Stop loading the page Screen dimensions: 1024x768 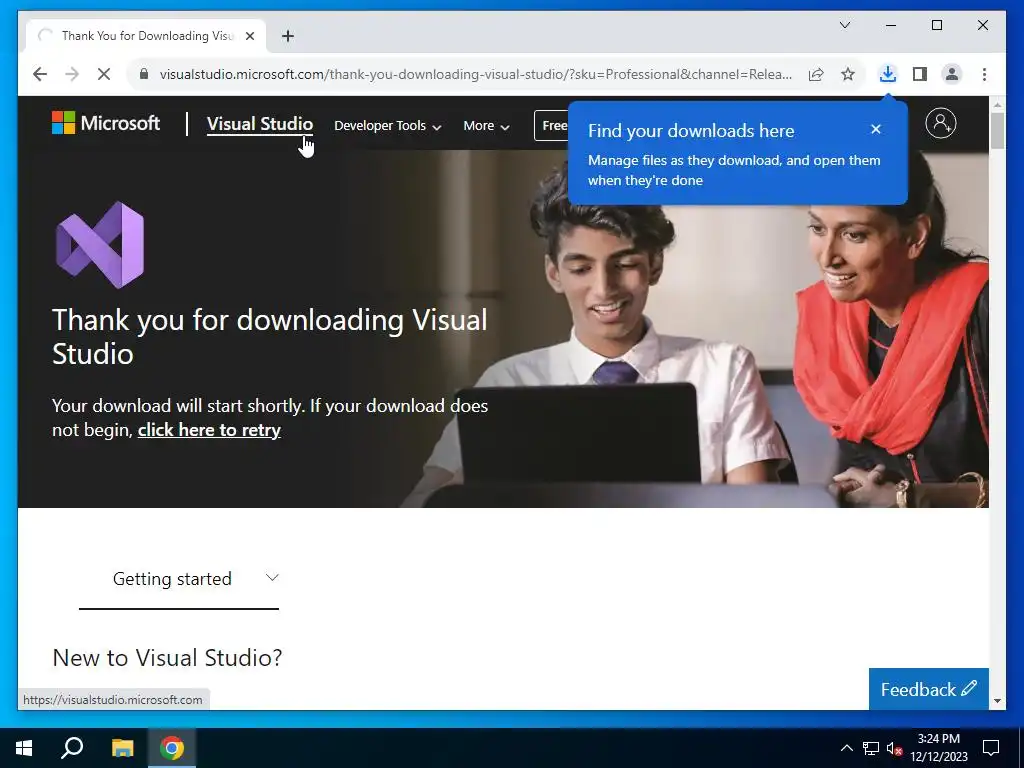click(x=104, y=74)
